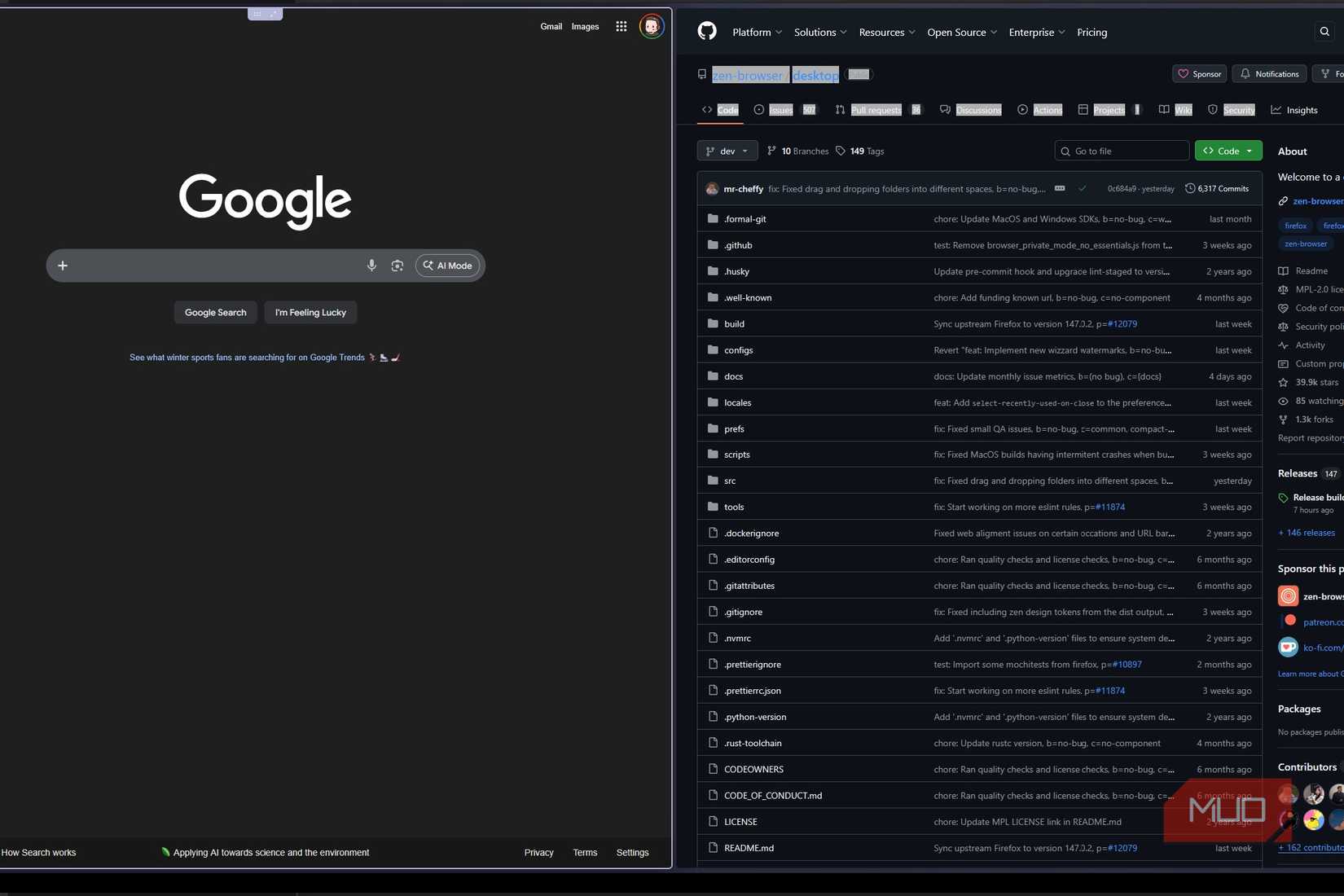Switch to the Issues tab
Screen dimensions: 1344x896
tap(780, 110)
